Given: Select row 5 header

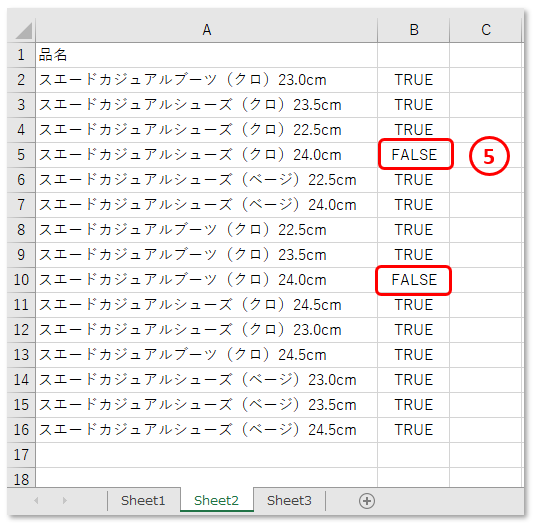Looking at the screenshot, I should (21, 155).
